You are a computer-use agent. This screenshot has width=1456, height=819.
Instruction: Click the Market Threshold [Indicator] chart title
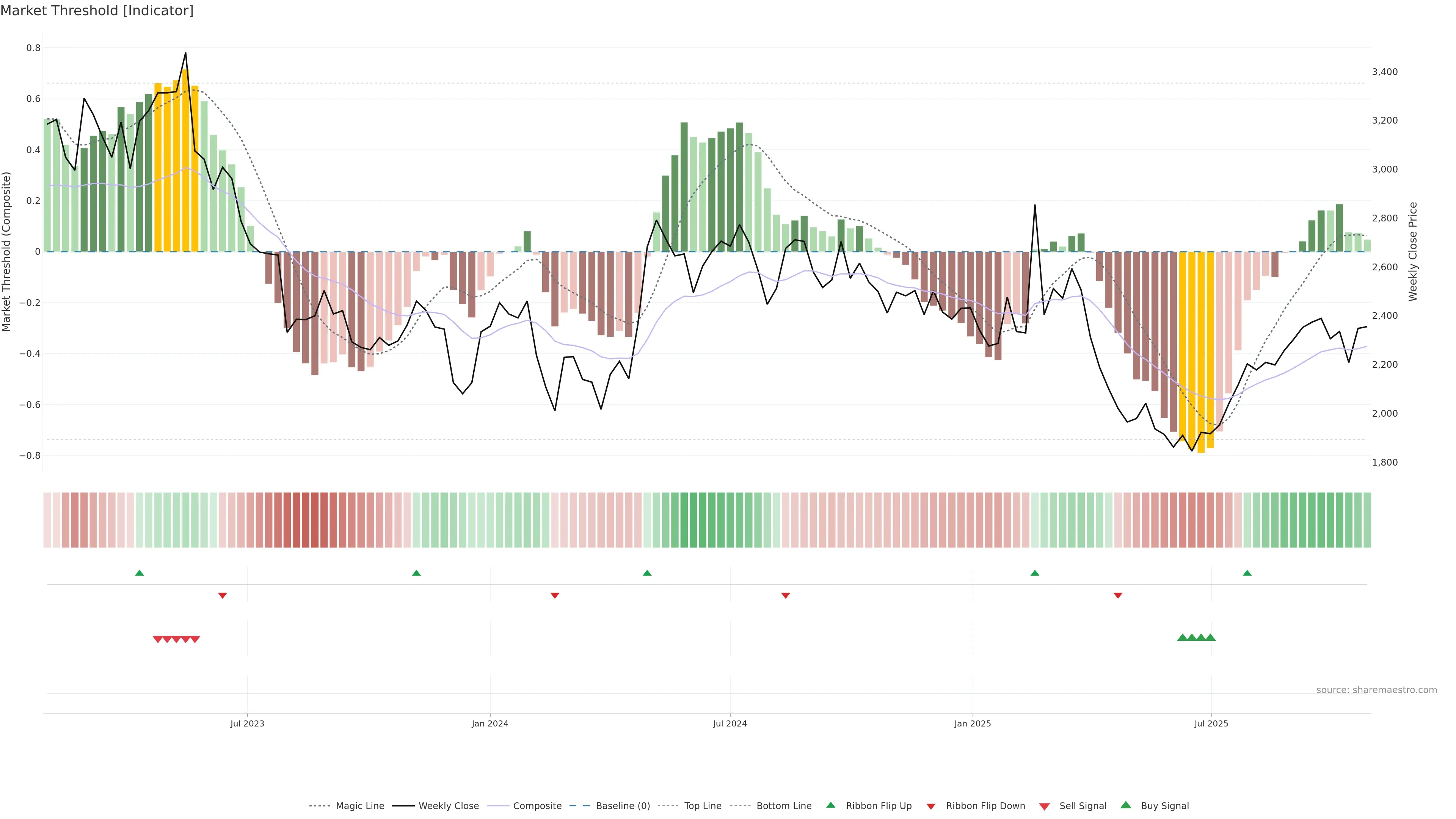97,11
